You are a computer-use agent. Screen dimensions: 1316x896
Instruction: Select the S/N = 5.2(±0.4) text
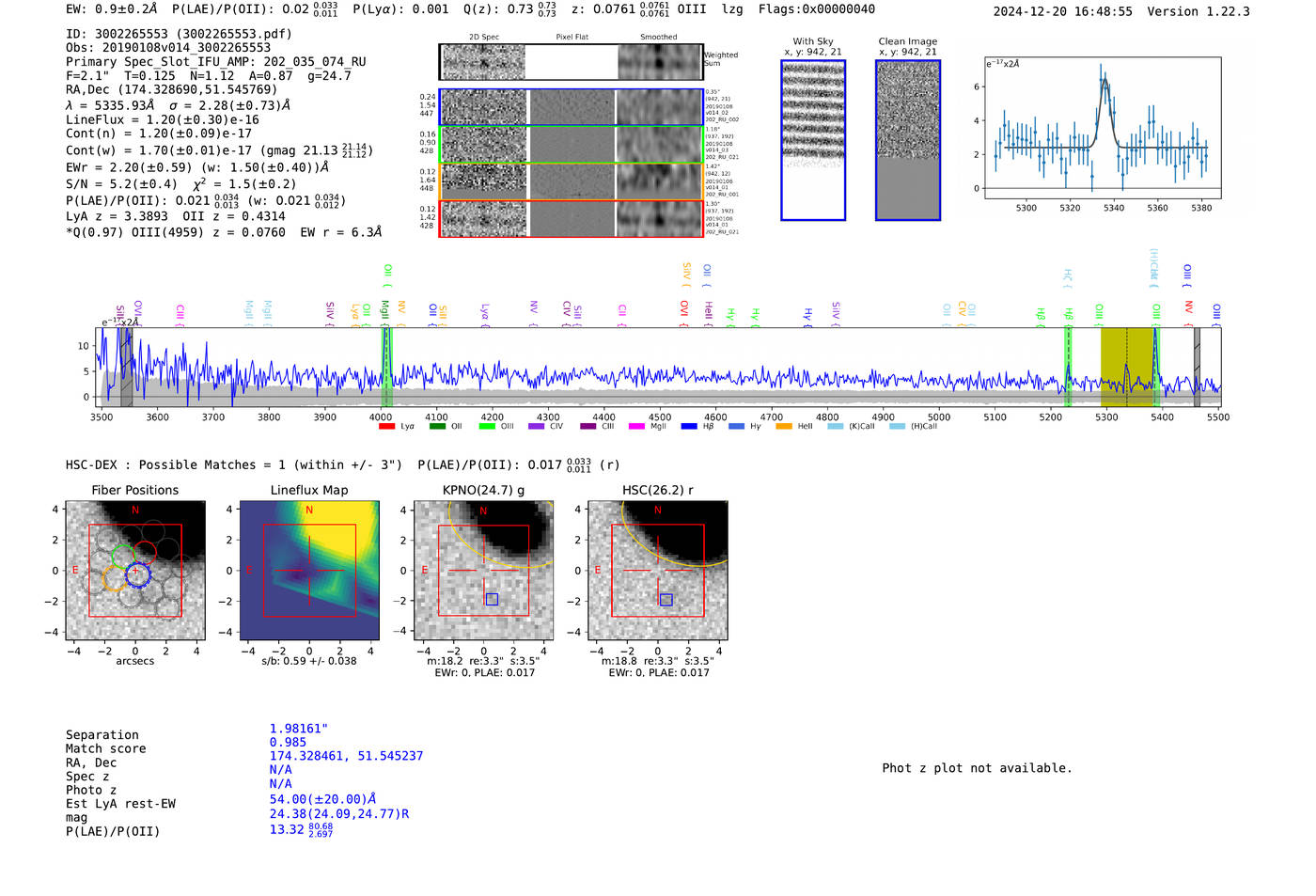121,184
